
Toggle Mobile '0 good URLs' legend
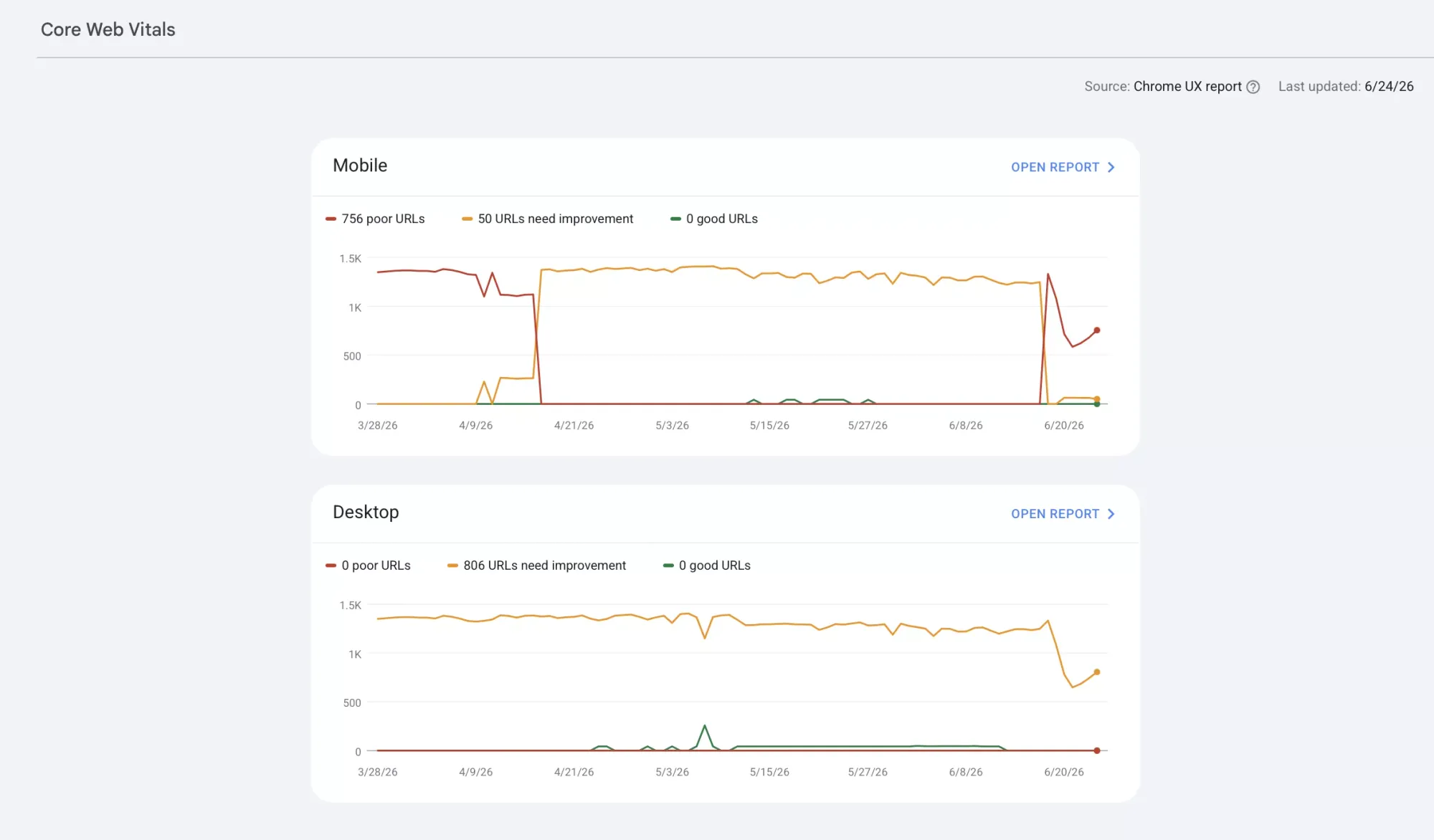click(714, 219)
